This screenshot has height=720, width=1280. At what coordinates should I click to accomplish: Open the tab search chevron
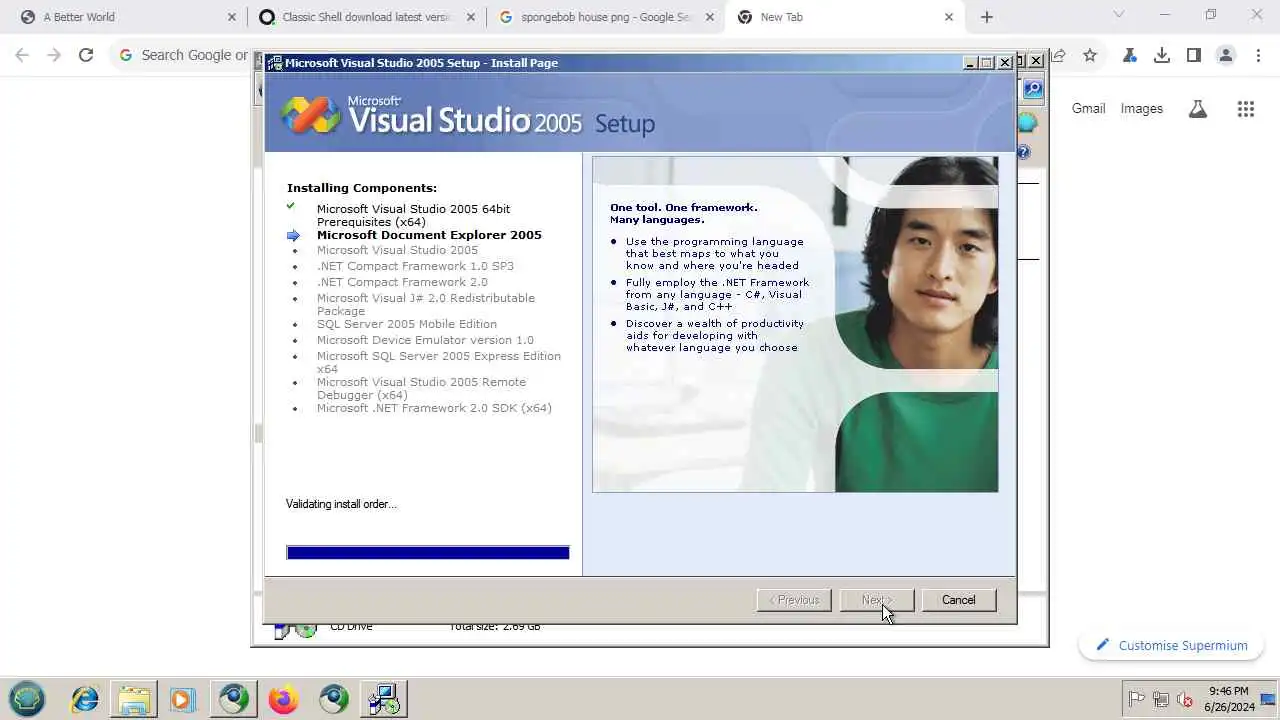[1119, 15]
